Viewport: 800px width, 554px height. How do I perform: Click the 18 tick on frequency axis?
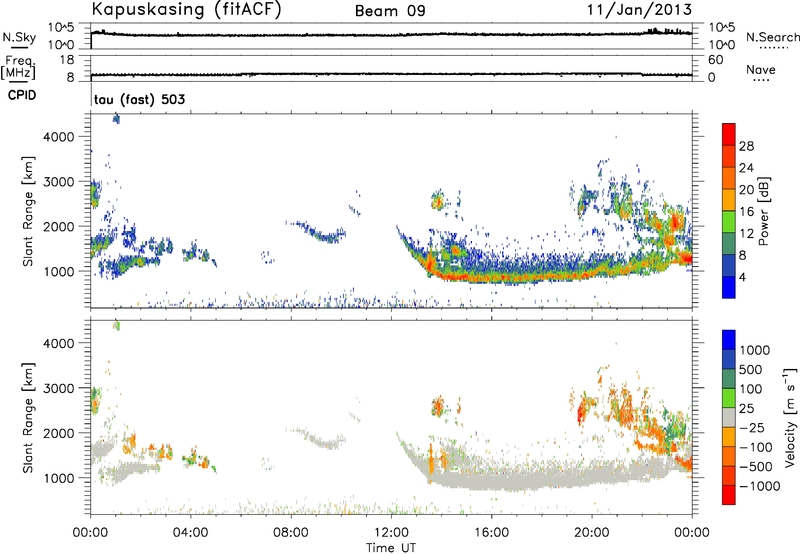(66, 60)
